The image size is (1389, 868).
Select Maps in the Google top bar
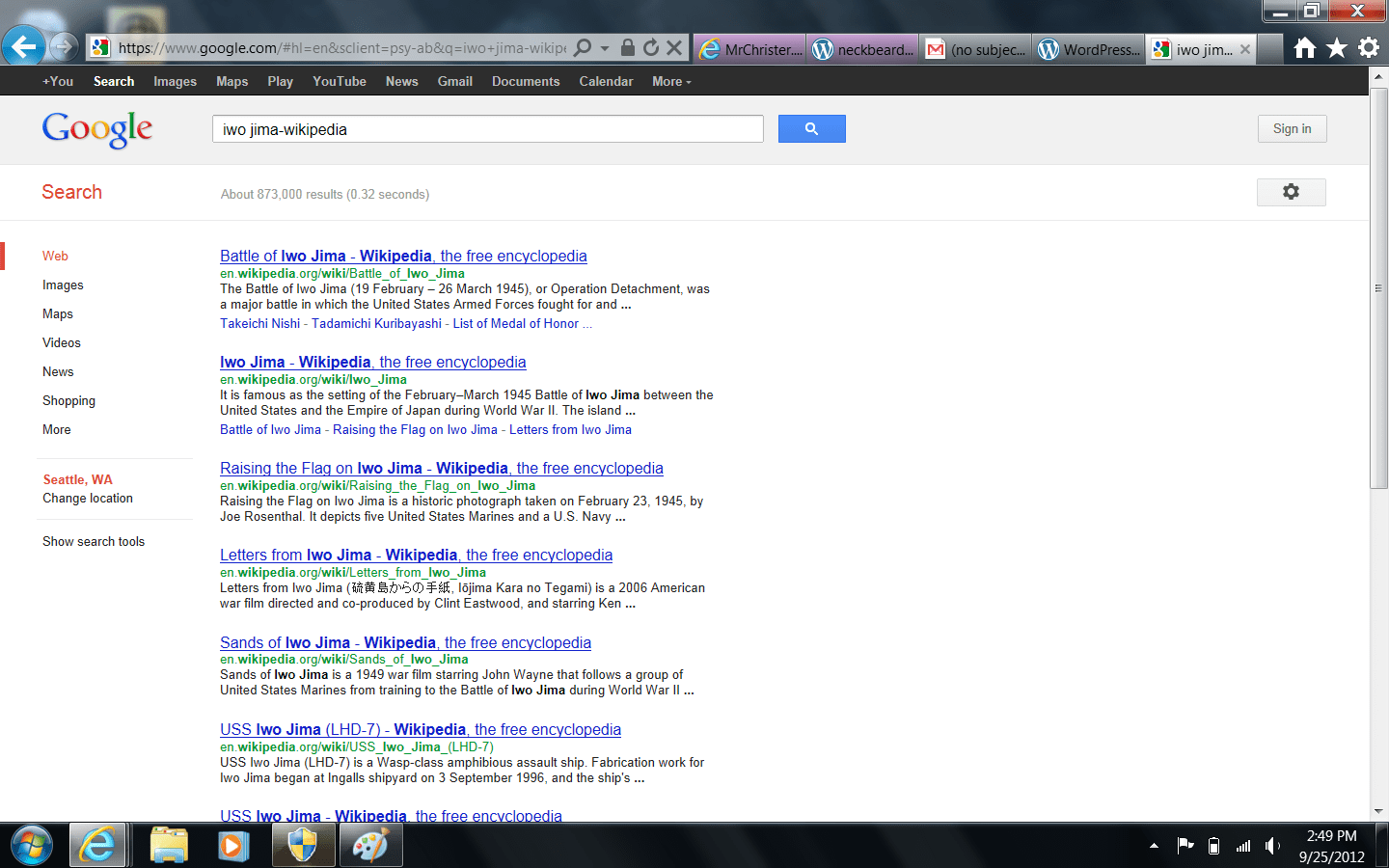pos(231,81)
